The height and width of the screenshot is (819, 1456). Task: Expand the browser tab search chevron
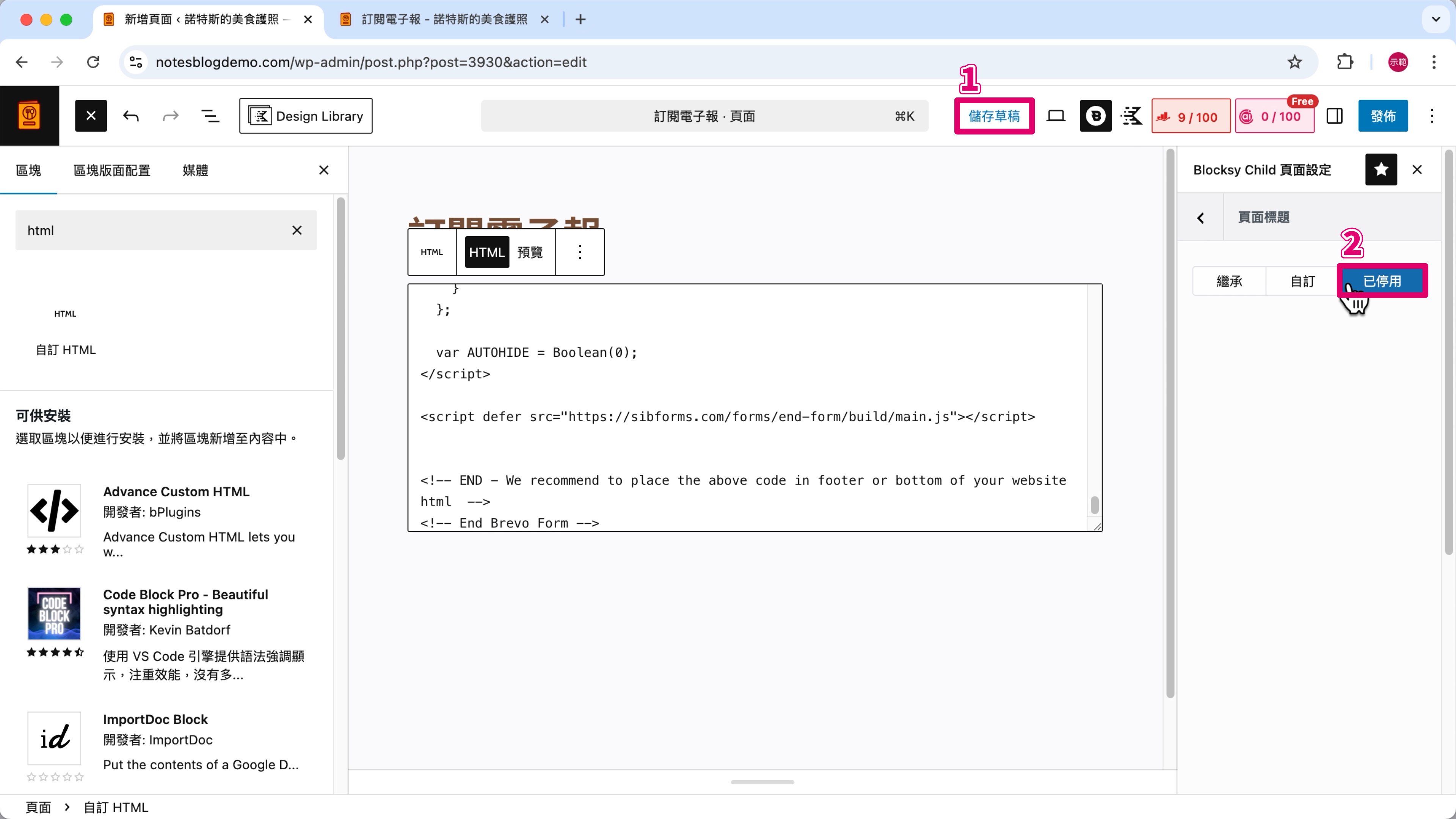click(1436, 19)
